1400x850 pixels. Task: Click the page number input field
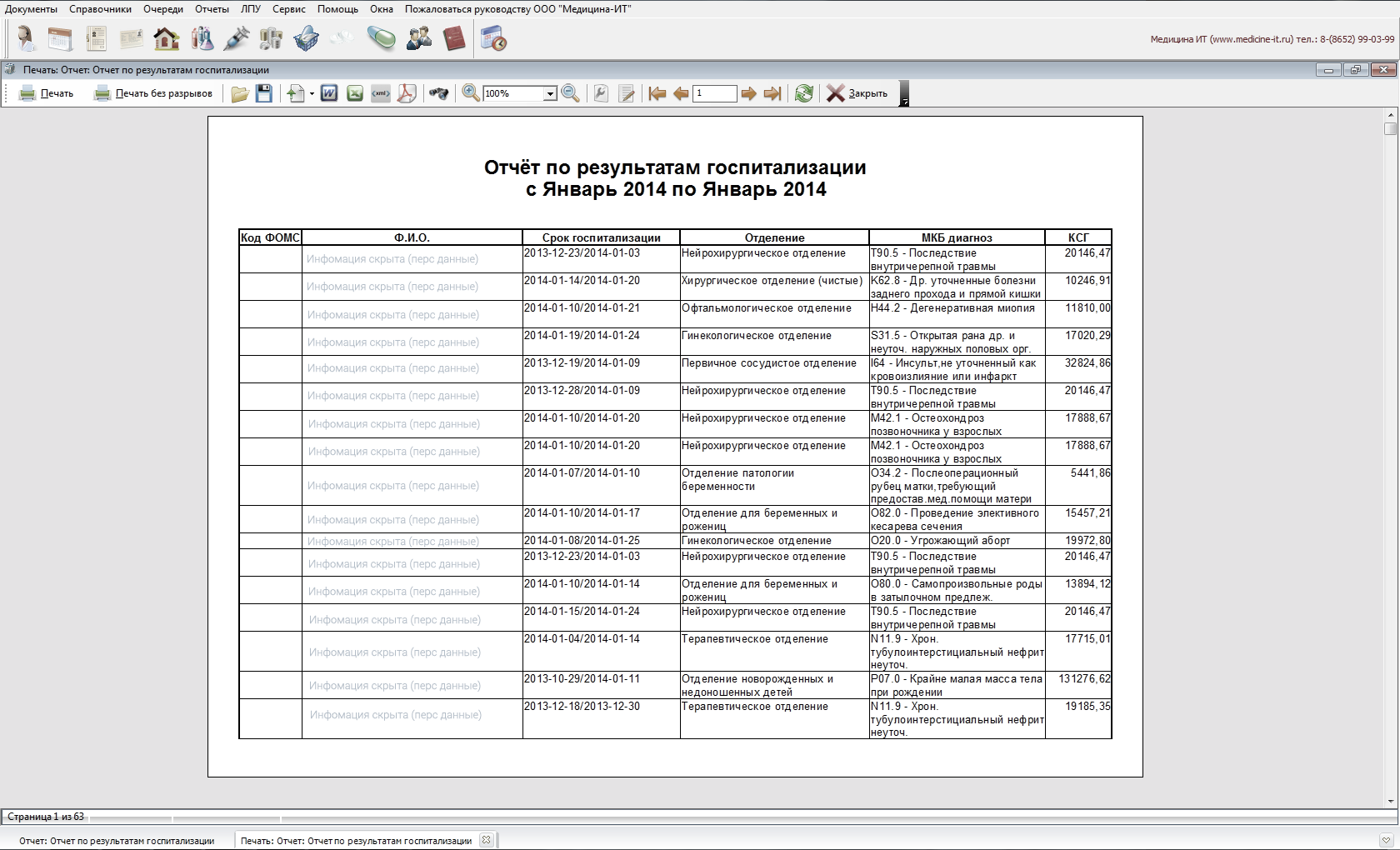tap(716, 93)
